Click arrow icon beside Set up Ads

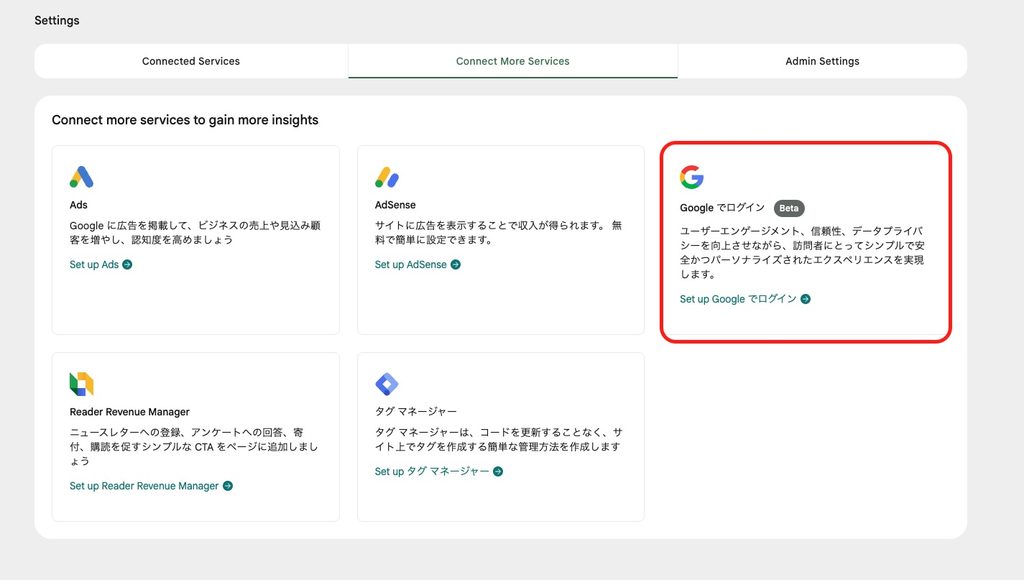(x=127, y=265)
